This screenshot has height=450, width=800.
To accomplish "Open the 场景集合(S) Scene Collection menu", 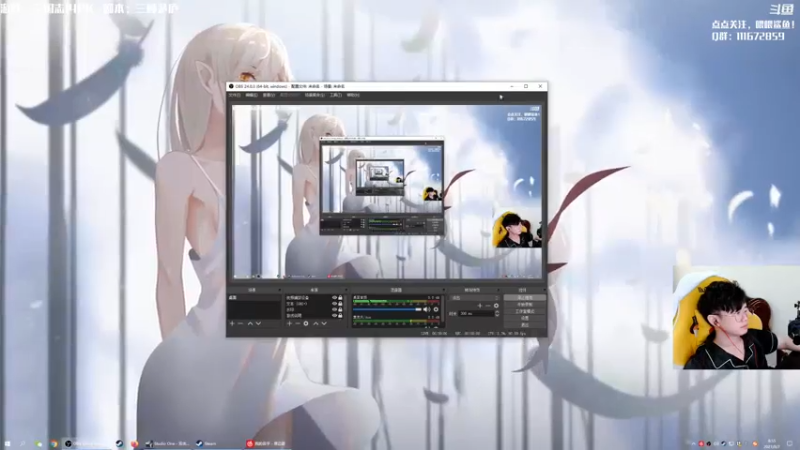I will pyautogui.click(x=314, y=95).
